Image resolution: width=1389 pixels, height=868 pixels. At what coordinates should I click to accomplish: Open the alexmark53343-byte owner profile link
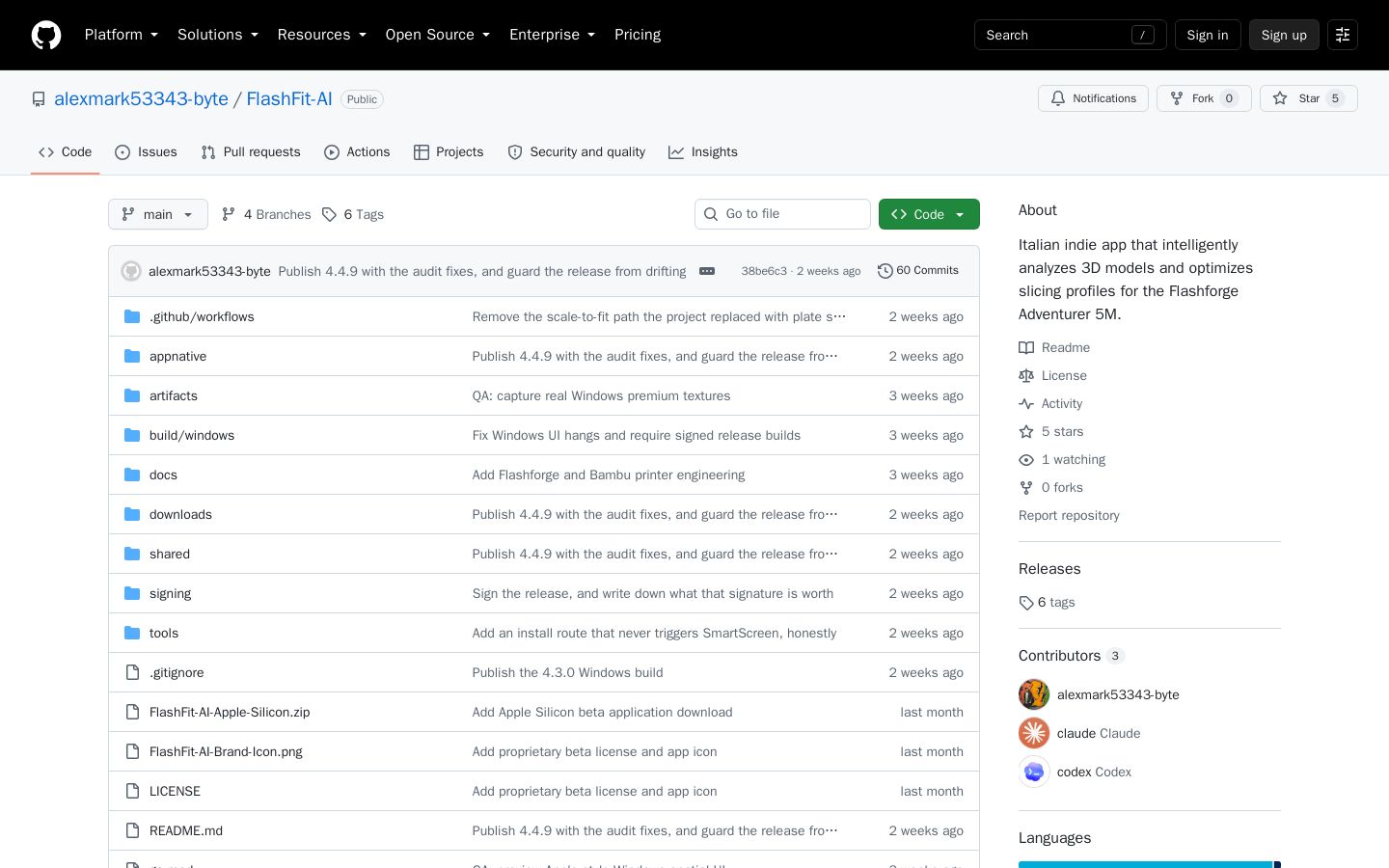(141, 99)
